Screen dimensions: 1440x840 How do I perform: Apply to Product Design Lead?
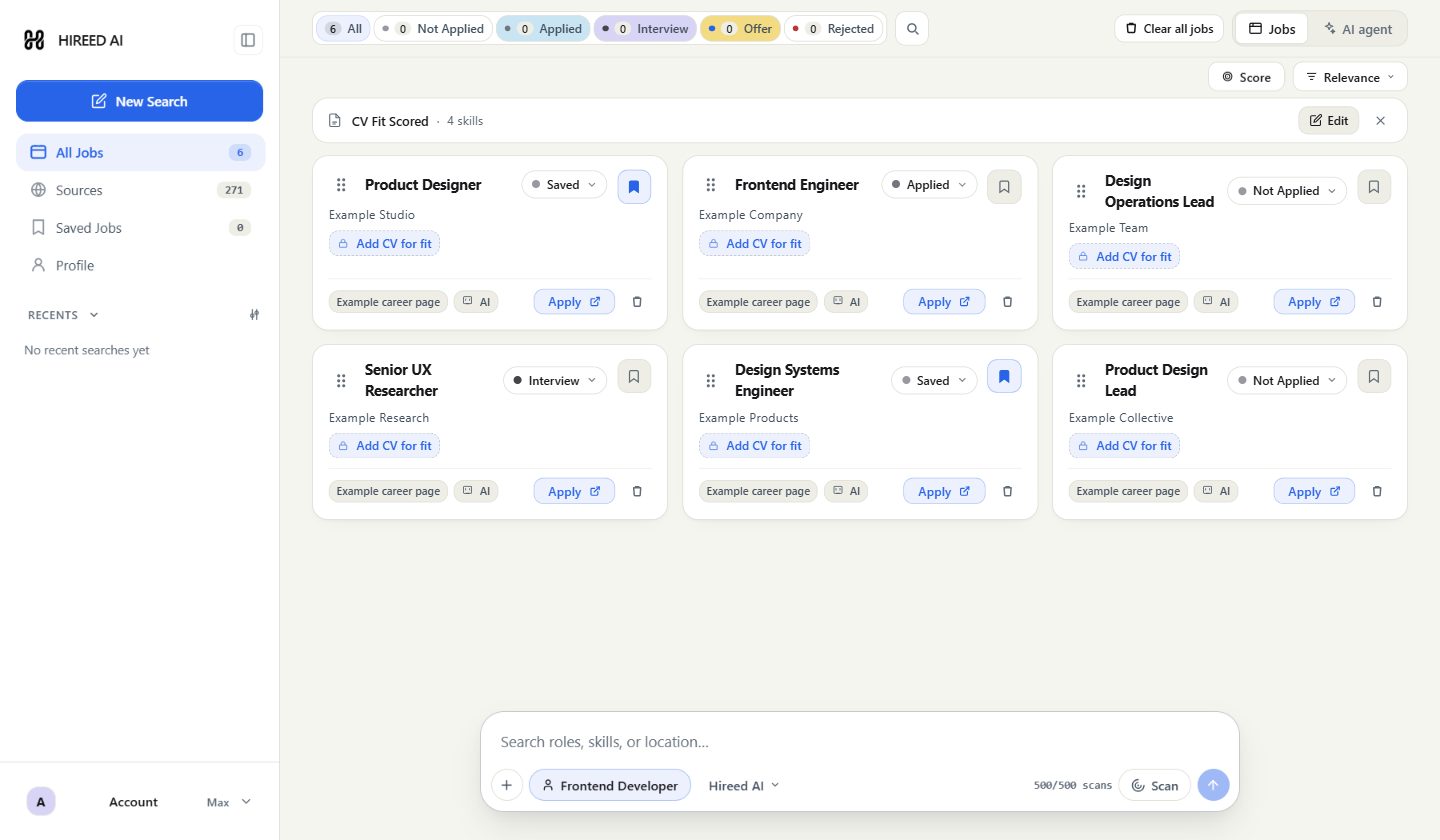[1314, 491]
